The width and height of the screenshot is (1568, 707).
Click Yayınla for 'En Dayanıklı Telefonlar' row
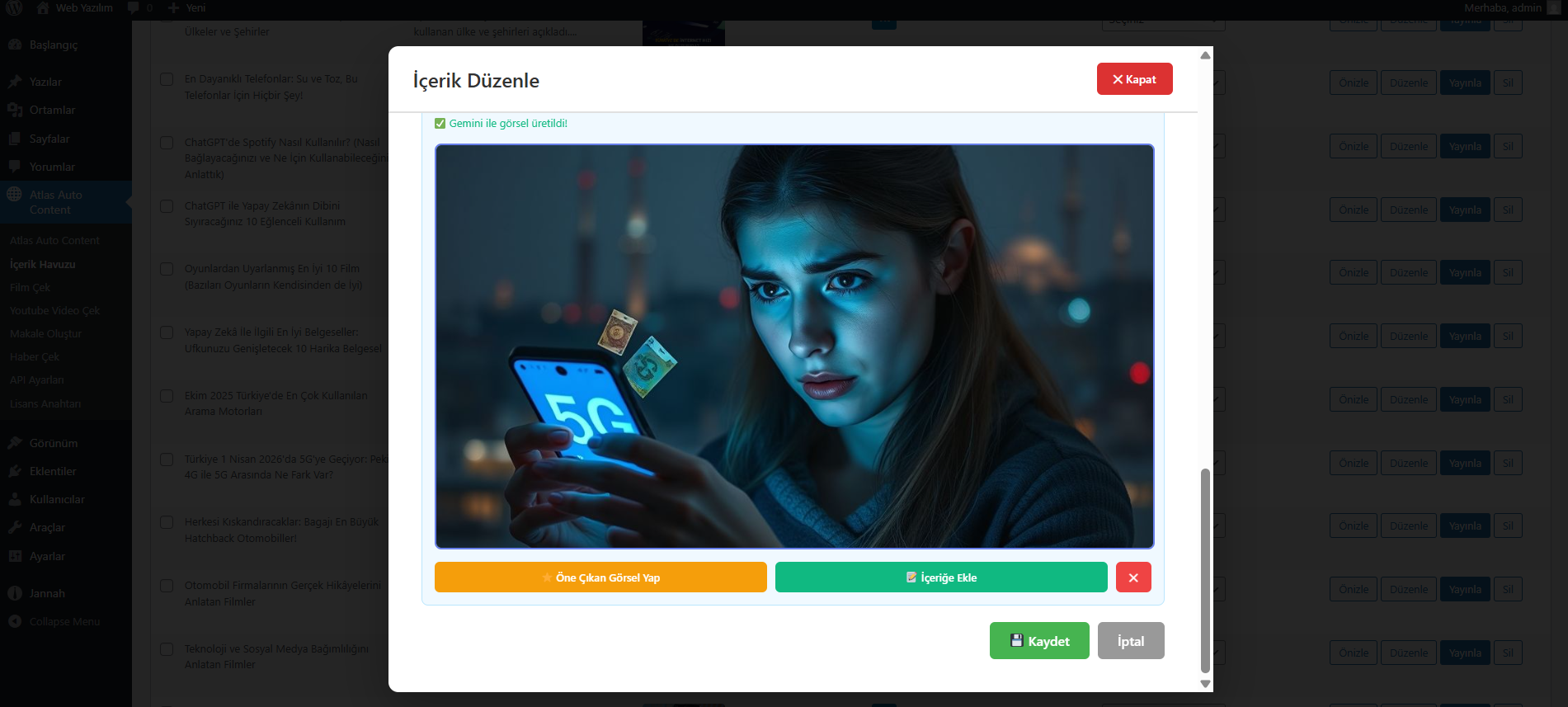1465,82
